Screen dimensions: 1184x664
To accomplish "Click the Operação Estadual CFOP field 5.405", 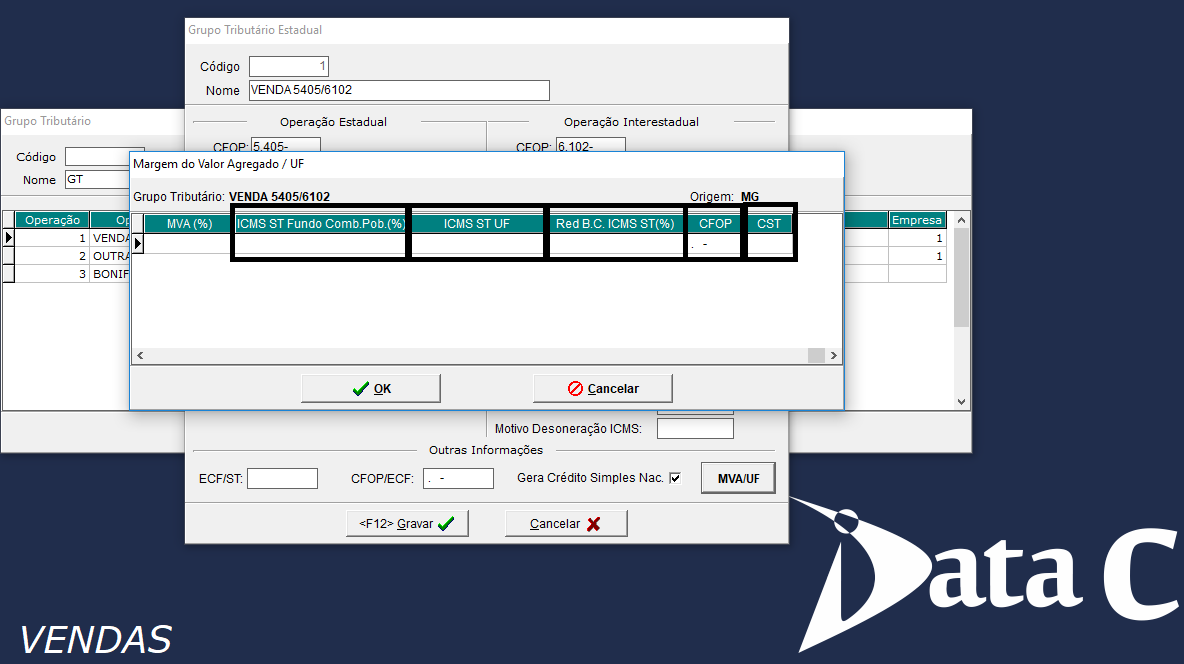I will click(286, 145).
